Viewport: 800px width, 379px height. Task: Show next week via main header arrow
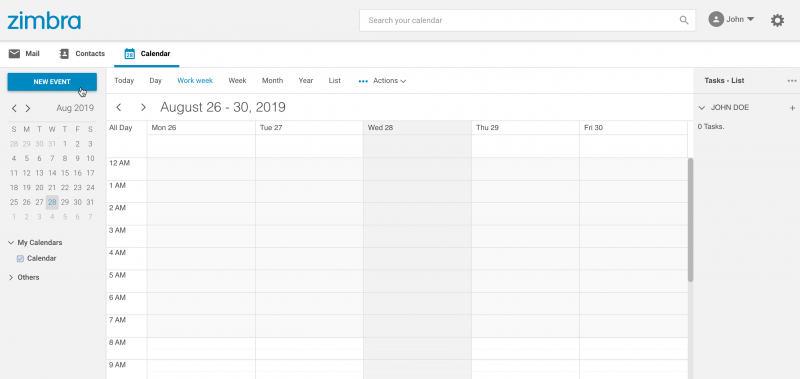[x=143, y=107]
